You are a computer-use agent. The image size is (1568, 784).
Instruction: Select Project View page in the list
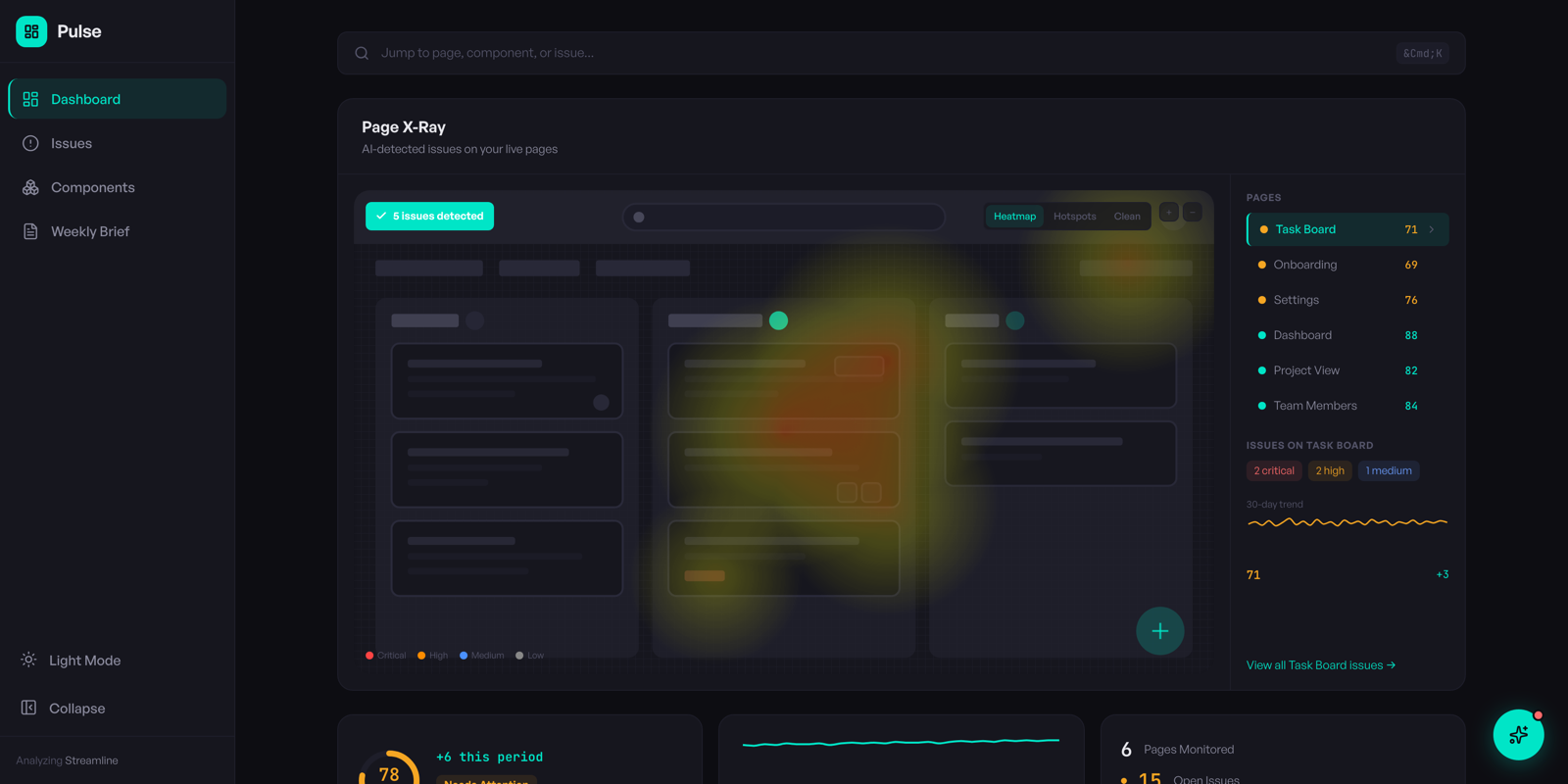1347,370
